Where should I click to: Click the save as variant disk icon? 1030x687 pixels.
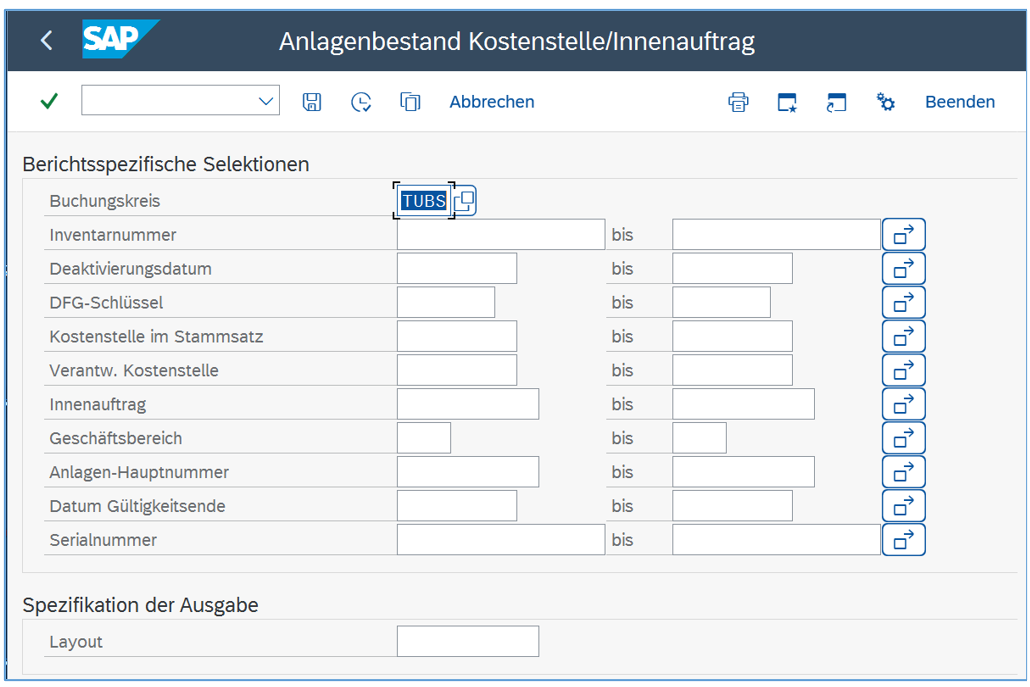point(312,102)
